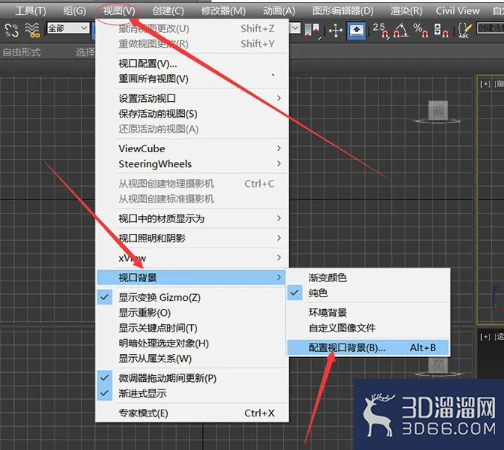Open the 全部 selection filter dropdown
This screenshot has height=450, width=504.
pos(68,28)
